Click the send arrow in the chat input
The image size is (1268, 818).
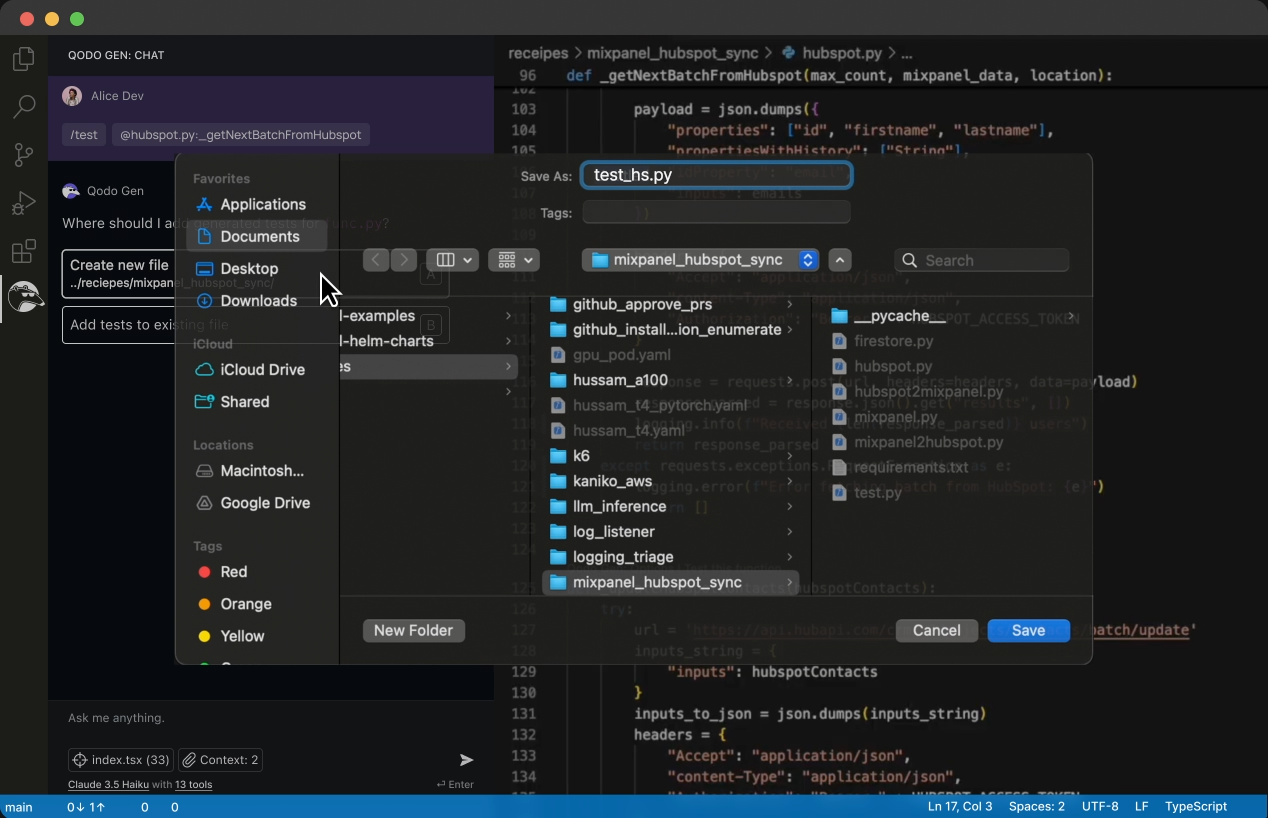[x=466, y=759]
